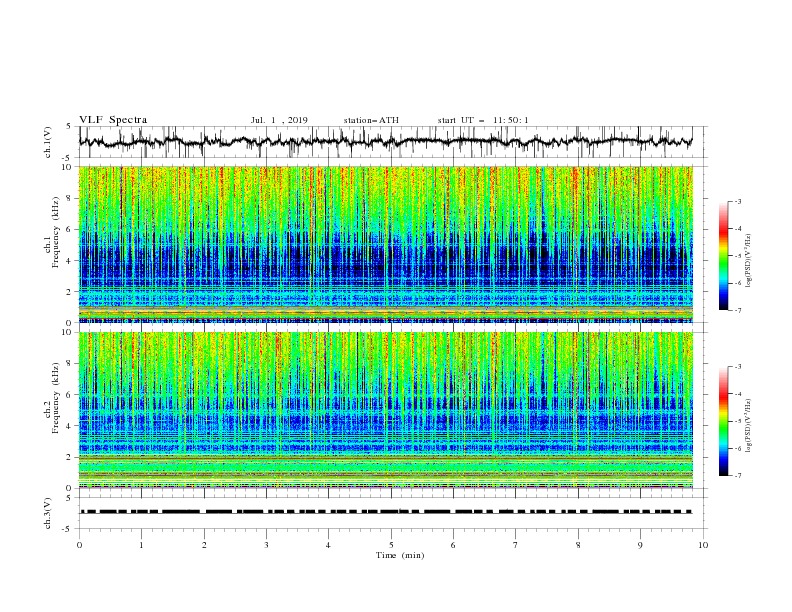The width and height of the screenshot is (792, 612).
Task: Click the "Time (min)" axis label
Action: pyautogui.click(x=400, y=555)
